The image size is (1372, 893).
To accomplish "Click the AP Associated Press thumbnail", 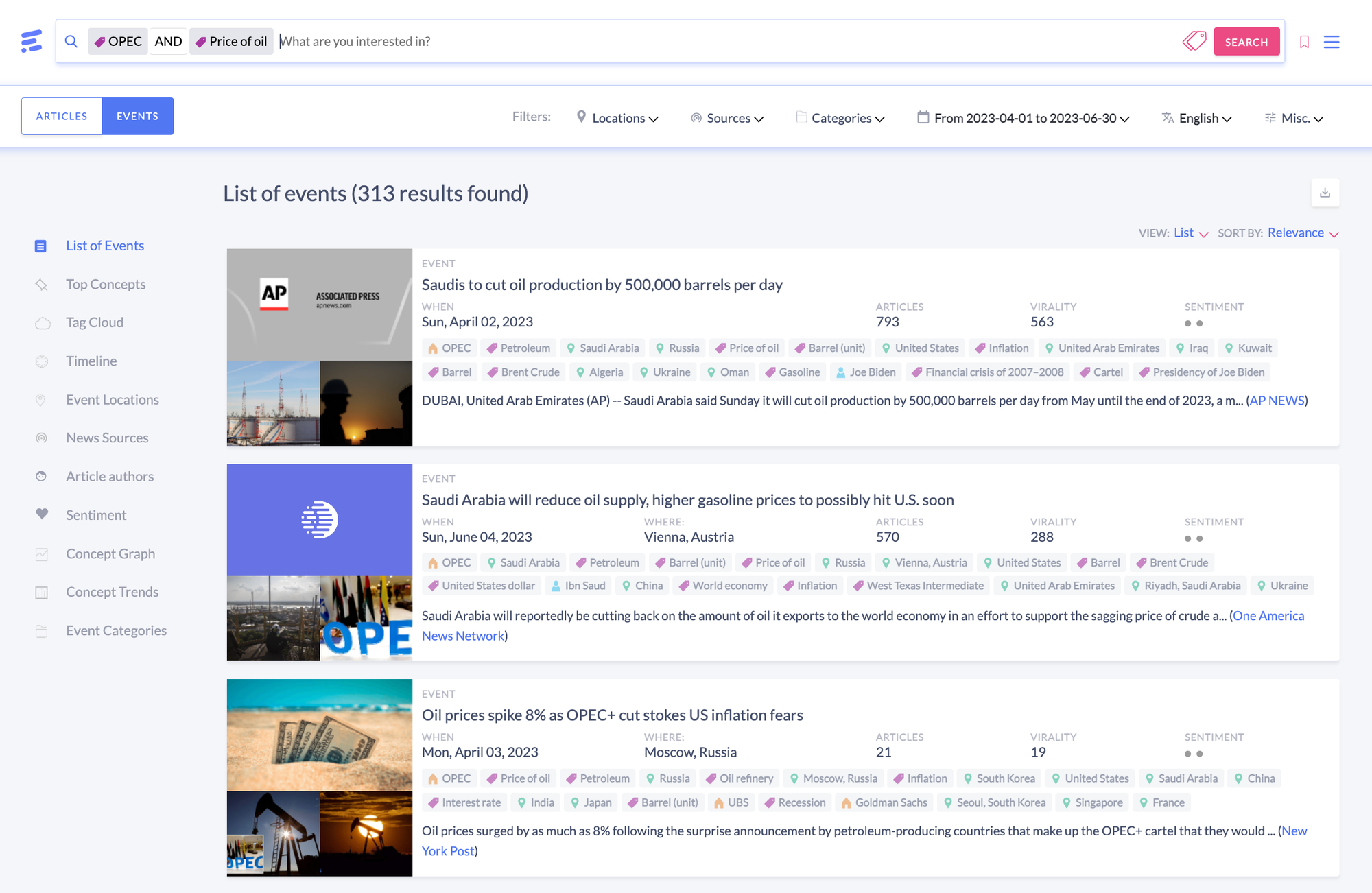I will pos(320,305).
